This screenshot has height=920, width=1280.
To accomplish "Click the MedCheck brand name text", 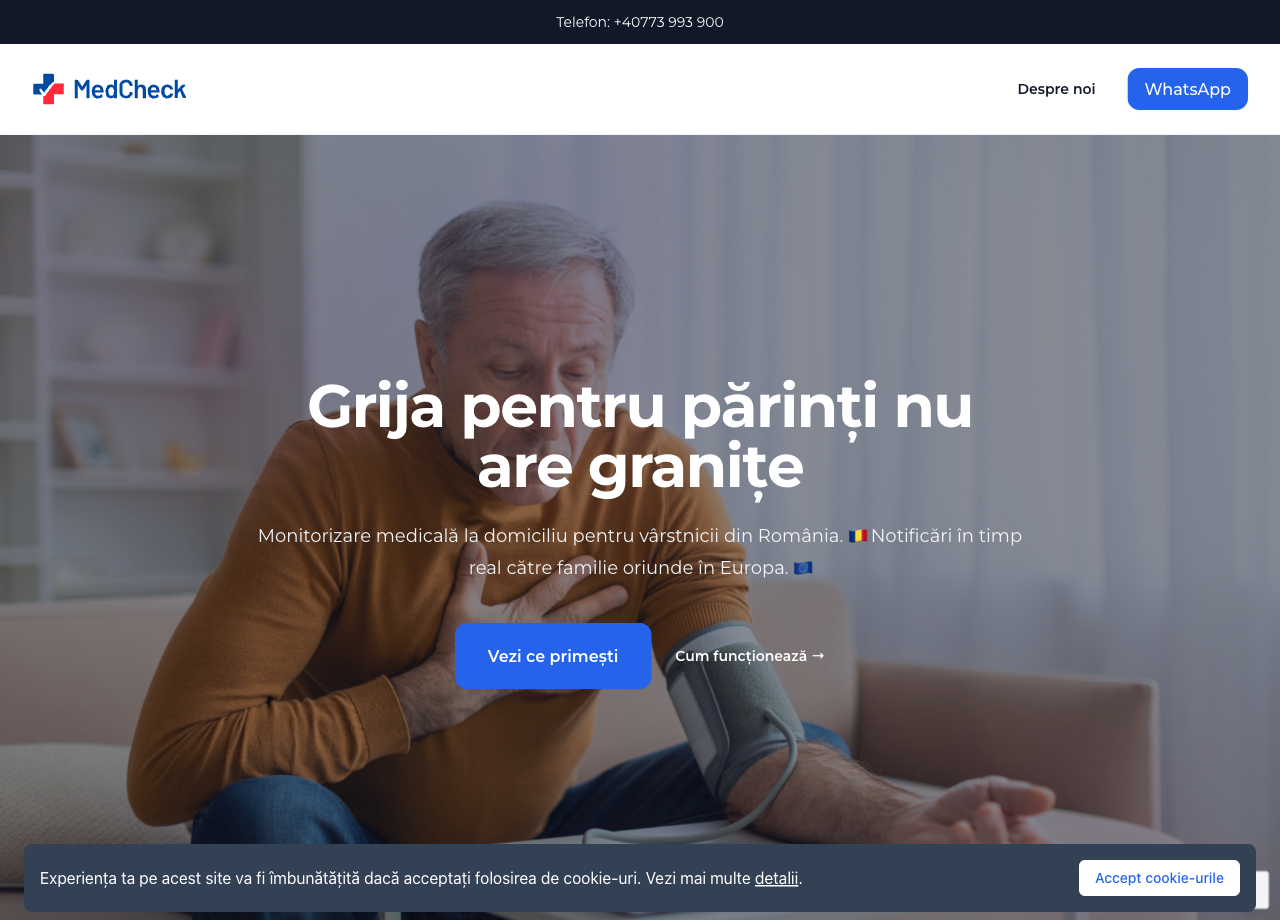I will [x=130, y=89].
